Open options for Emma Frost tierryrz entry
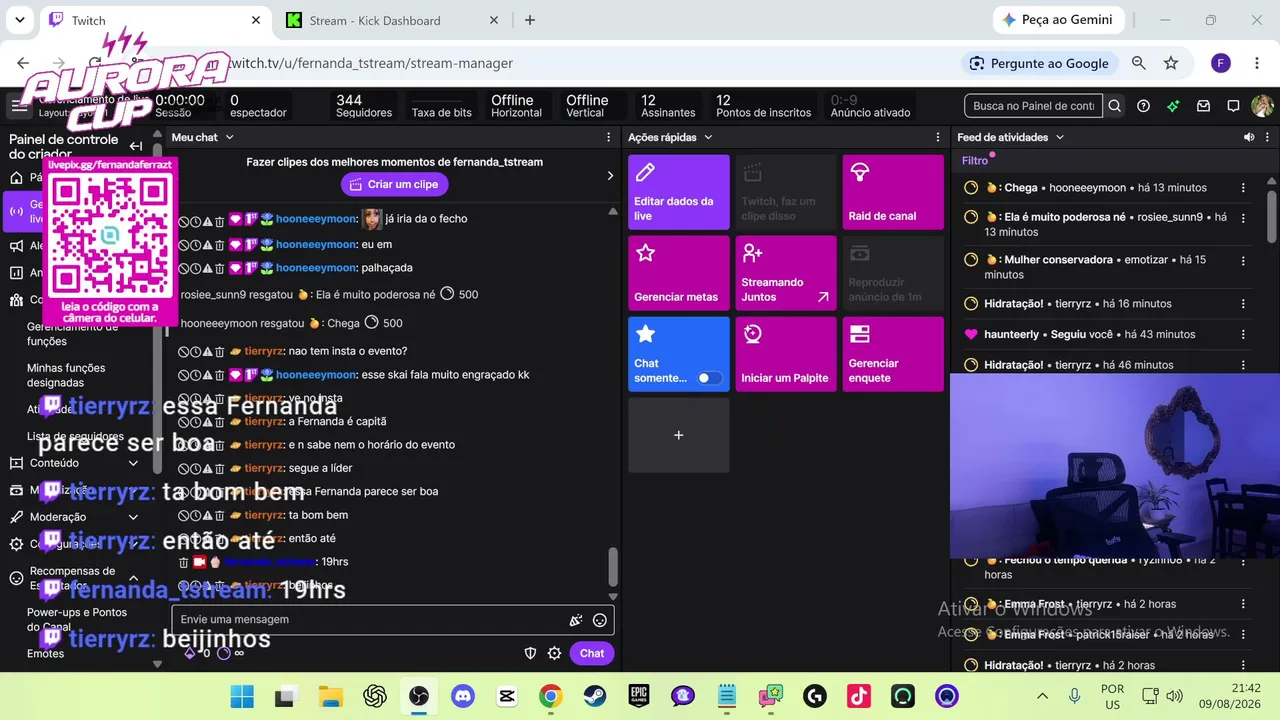This screenshot has width=1280, height=720. coord(1243,604)
